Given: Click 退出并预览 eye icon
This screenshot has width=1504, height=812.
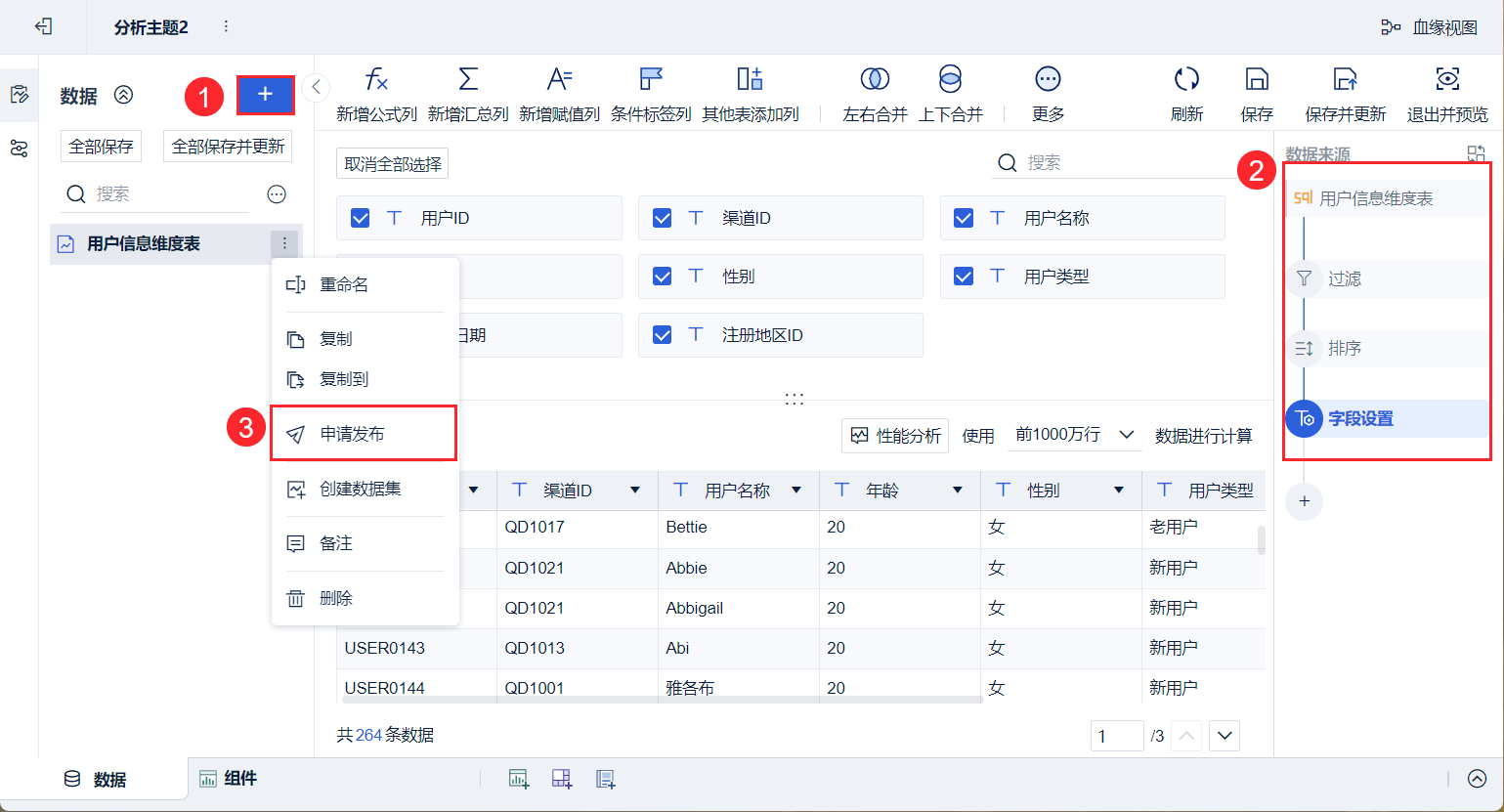Looking at the screenshot, I should point(1447,79).
